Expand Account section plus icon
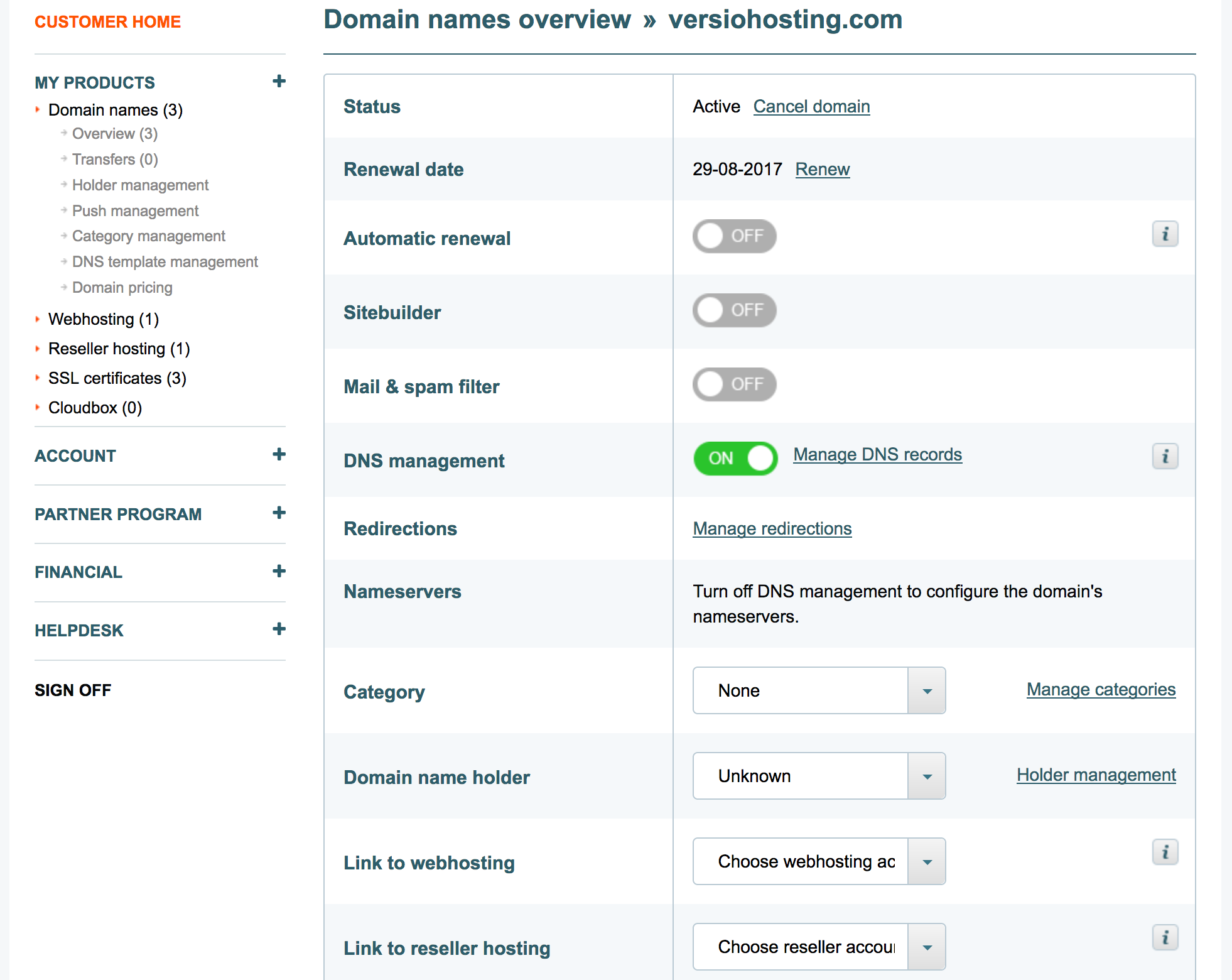1232x980 pixels. [279, 454]
